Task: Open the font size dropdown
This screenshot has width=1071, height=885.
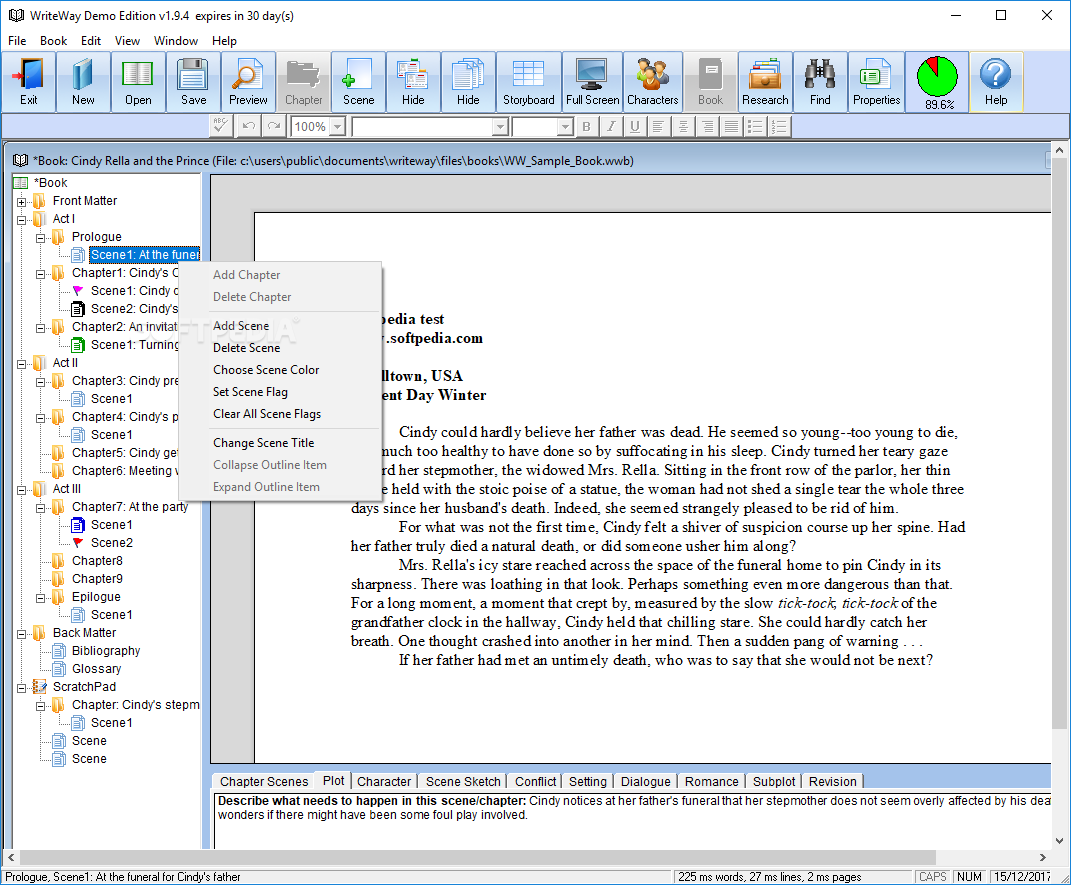Action: click(564, 127)
